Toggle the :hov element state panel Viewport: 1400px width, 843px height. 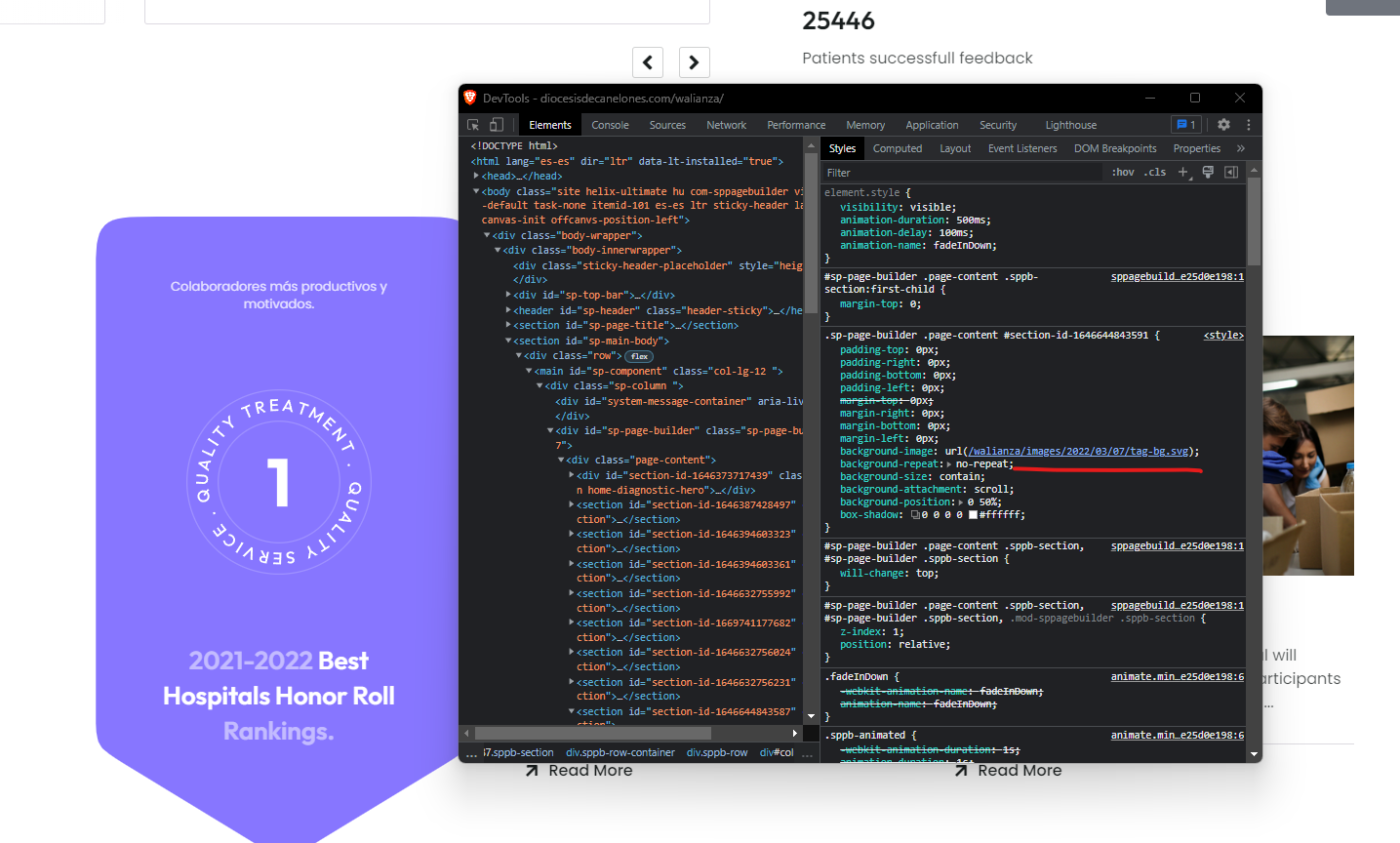[x=1123, y=172]
